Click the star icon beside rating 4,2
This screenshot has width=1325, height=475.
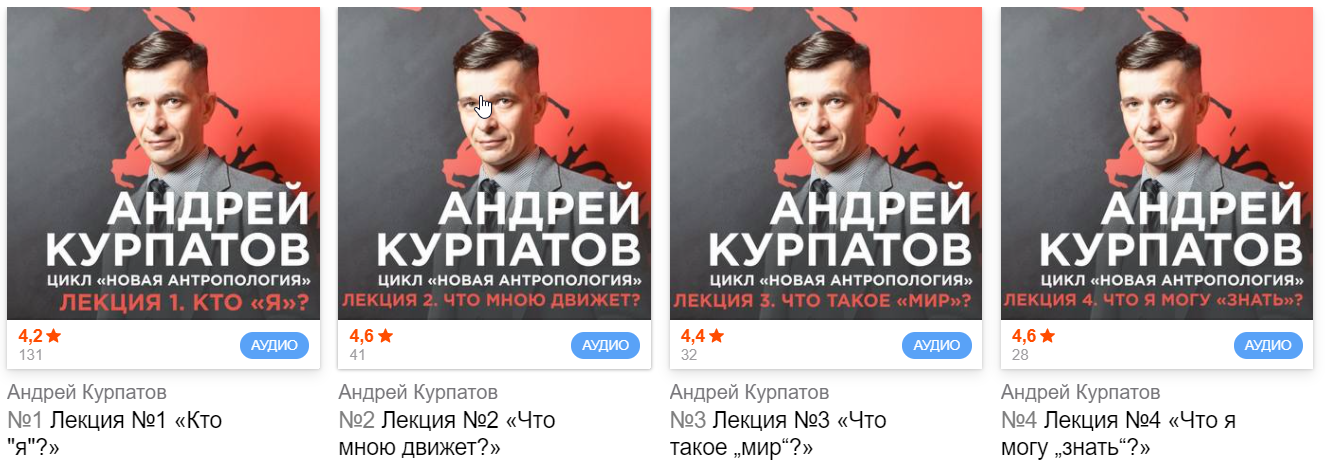coord(54,335)
